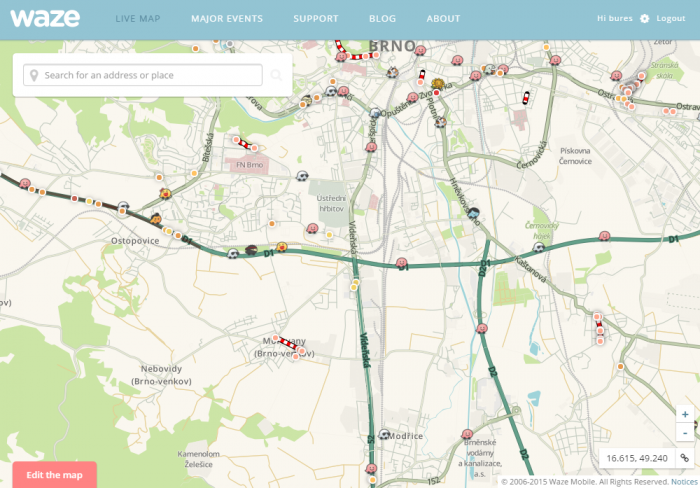This screenshot has height=488, width=700.
Task: Zoom in with the plus button
Action: tap(684, 414)
